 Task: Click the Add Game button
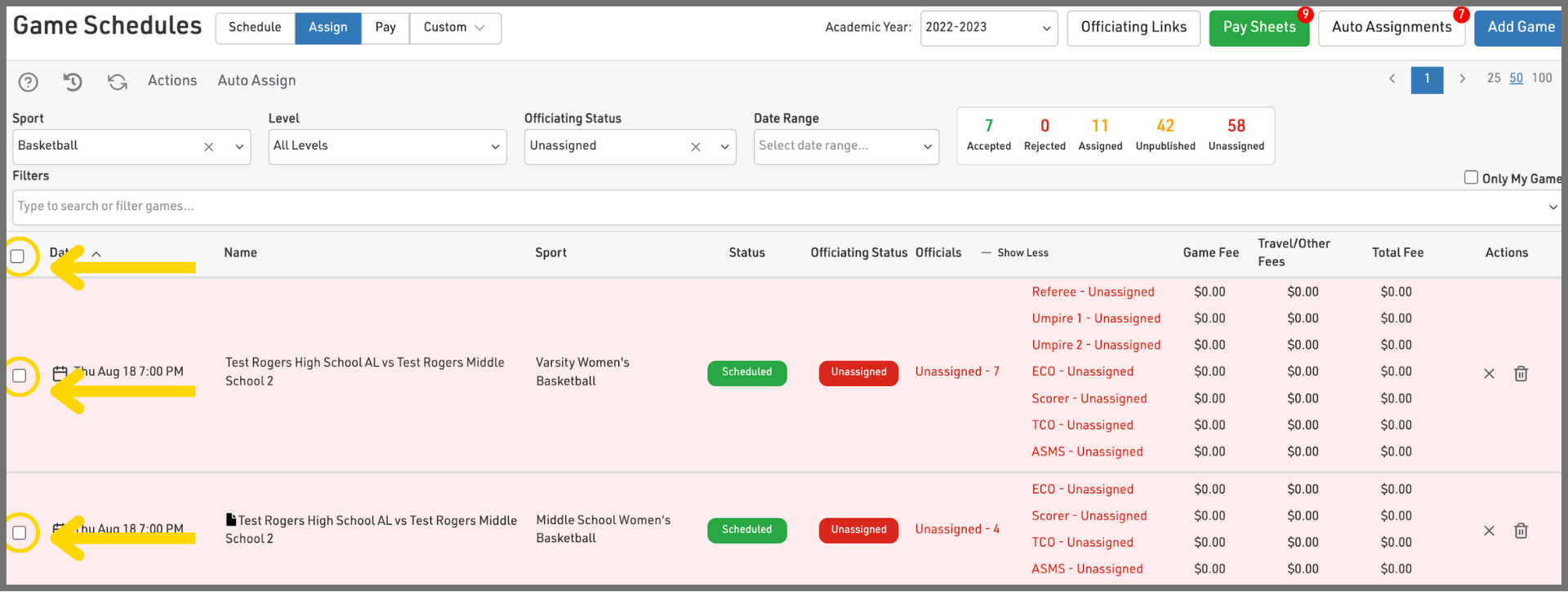coord(1520,28)
